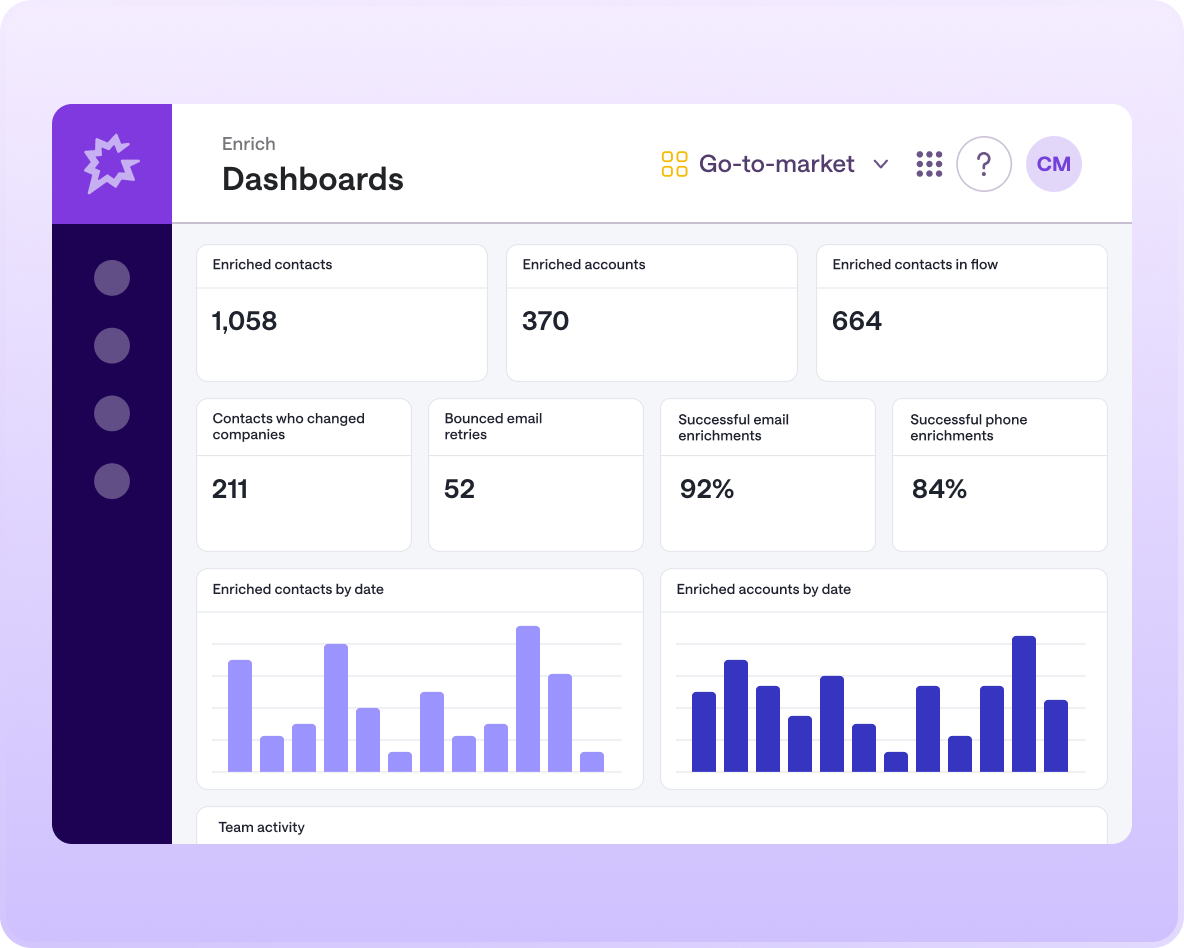This screenshot has width=1184, height=948.
Task: Click the 52 bounced retries value
Action: click(459, 489)
